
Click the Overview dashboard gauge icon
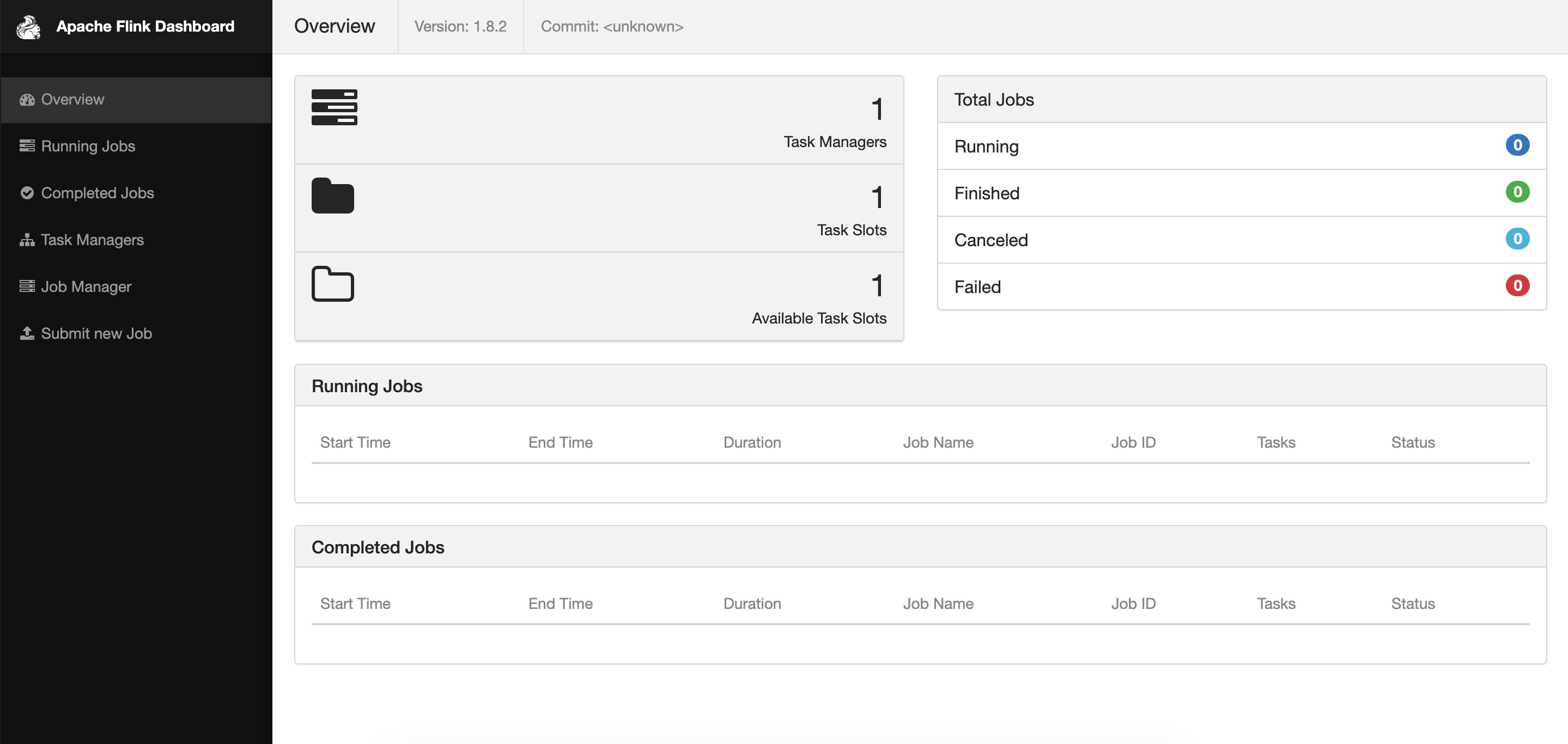[x=27, y=100]
